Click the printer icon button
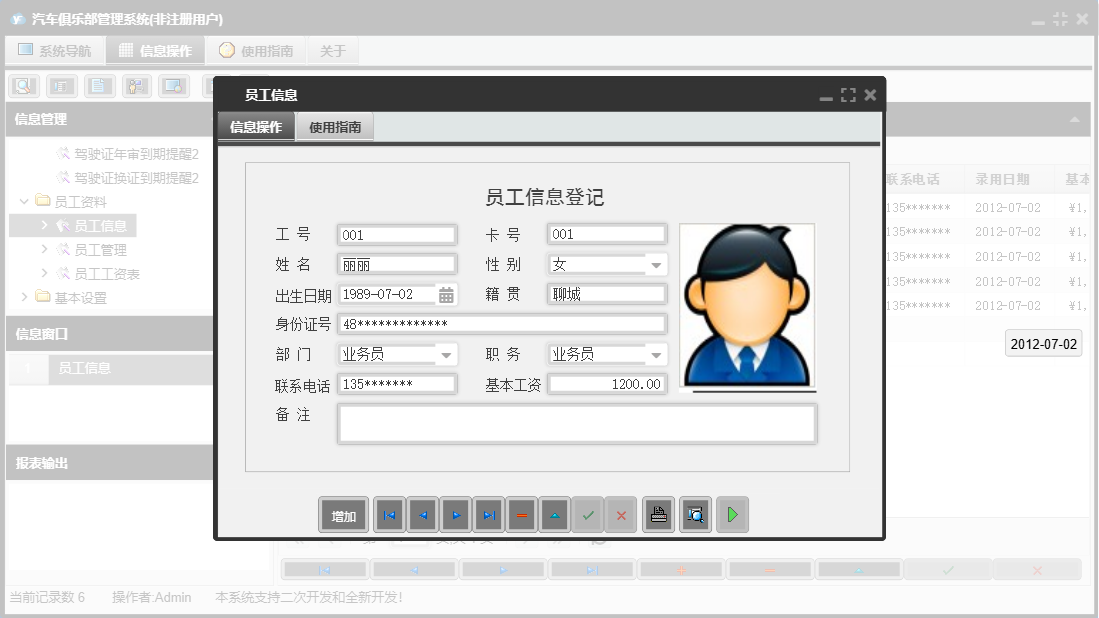The width and height of the screenshot is (1099, 618). pyautogui.click(x=658, y=515)
